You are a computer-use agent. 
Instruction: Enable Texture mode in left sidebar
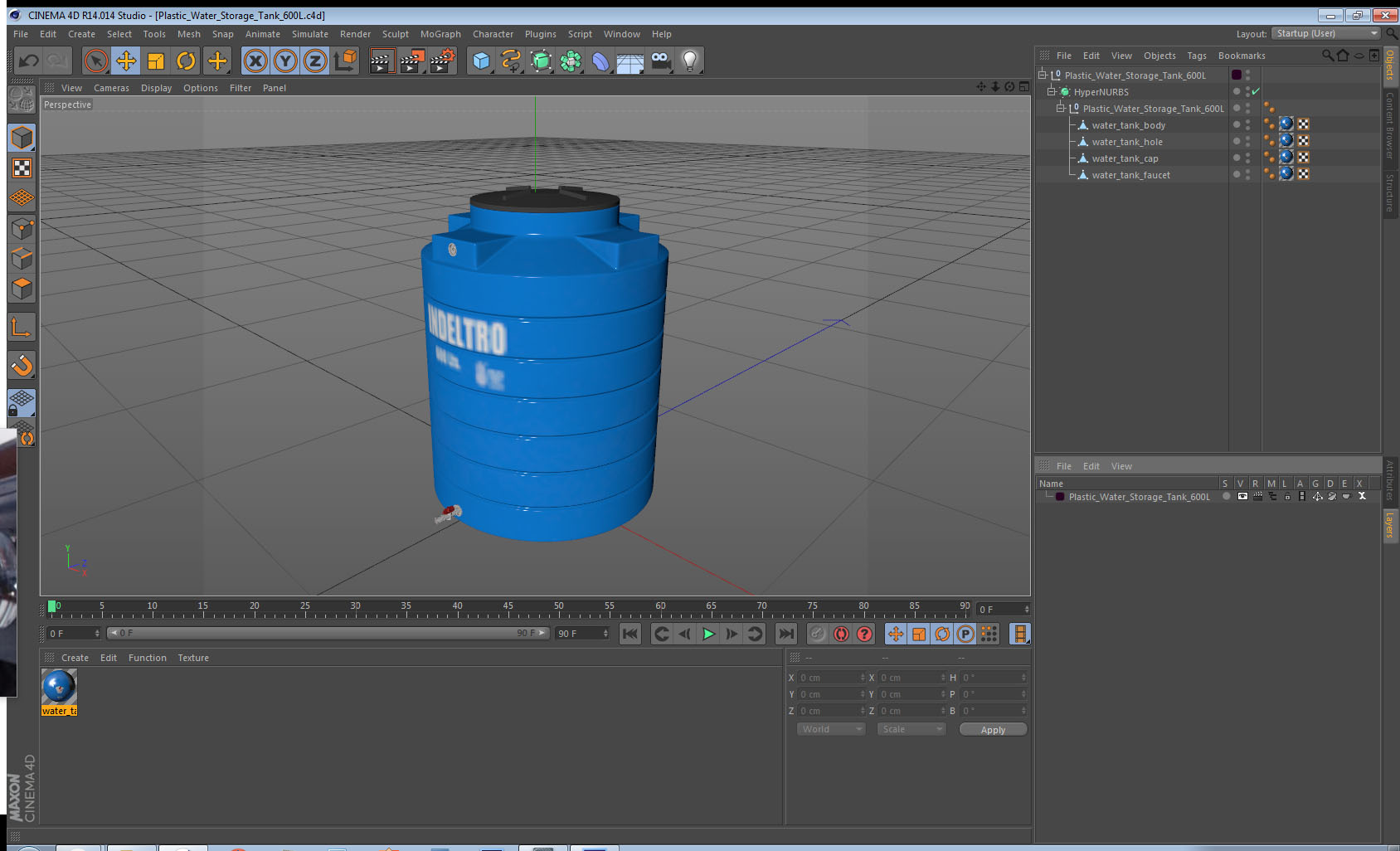point(22,168)
